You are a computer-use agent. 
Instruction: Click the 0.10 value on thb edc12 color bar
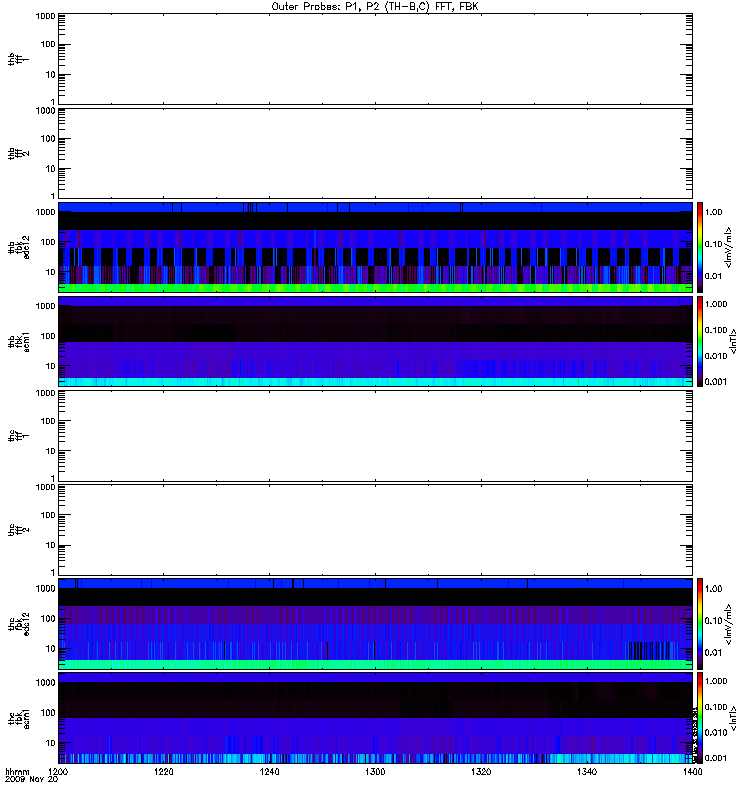click(713, 244)
